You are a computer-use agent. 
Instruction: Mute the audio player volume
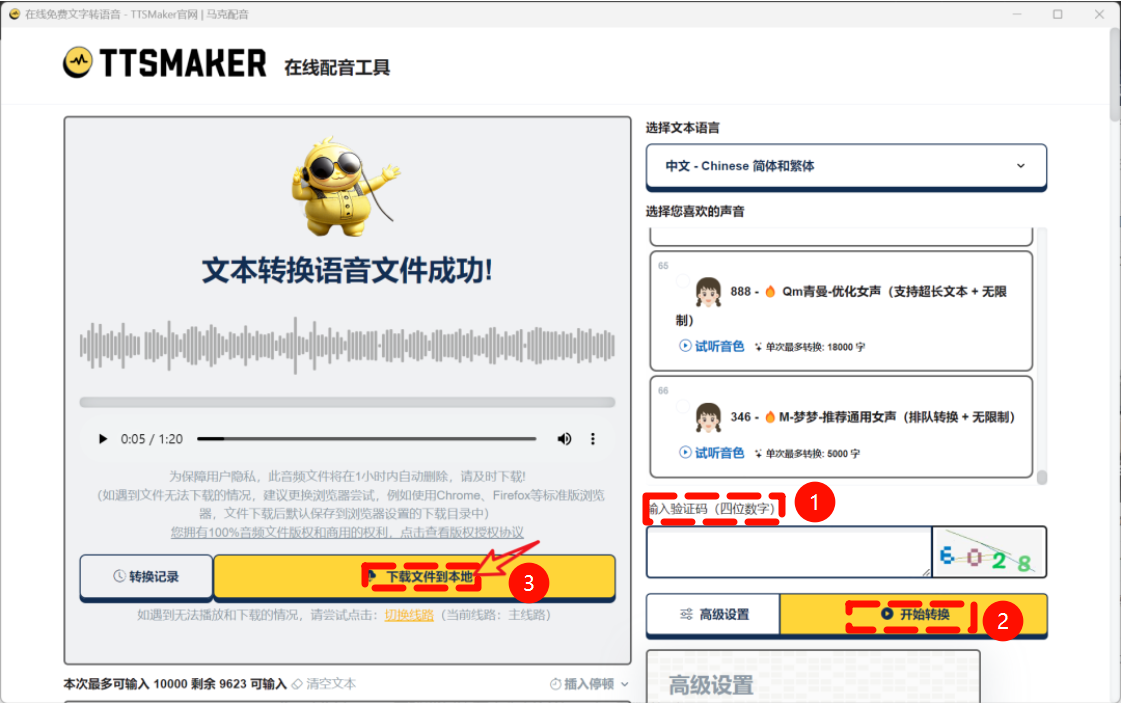(564, 438)
